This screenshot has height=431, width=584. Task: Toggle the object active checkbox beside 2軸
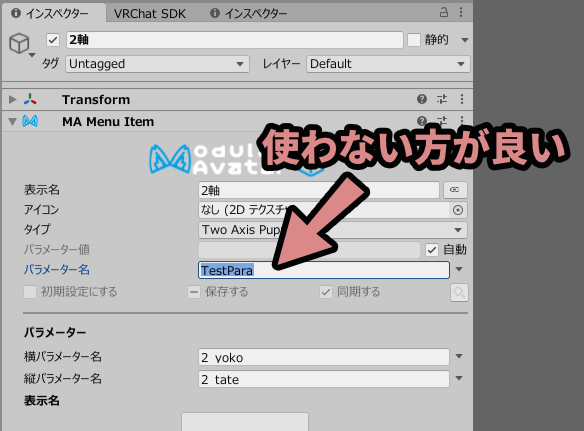pos(53,40)
